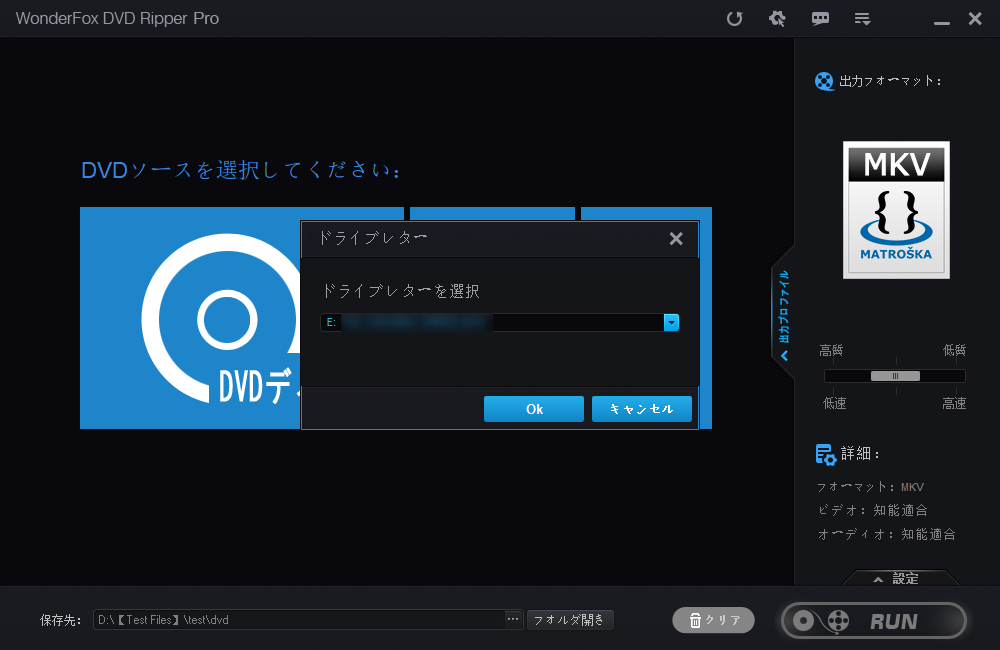Confirm with the Ok button
This screenshot has height=650, width=1000.
534,409
